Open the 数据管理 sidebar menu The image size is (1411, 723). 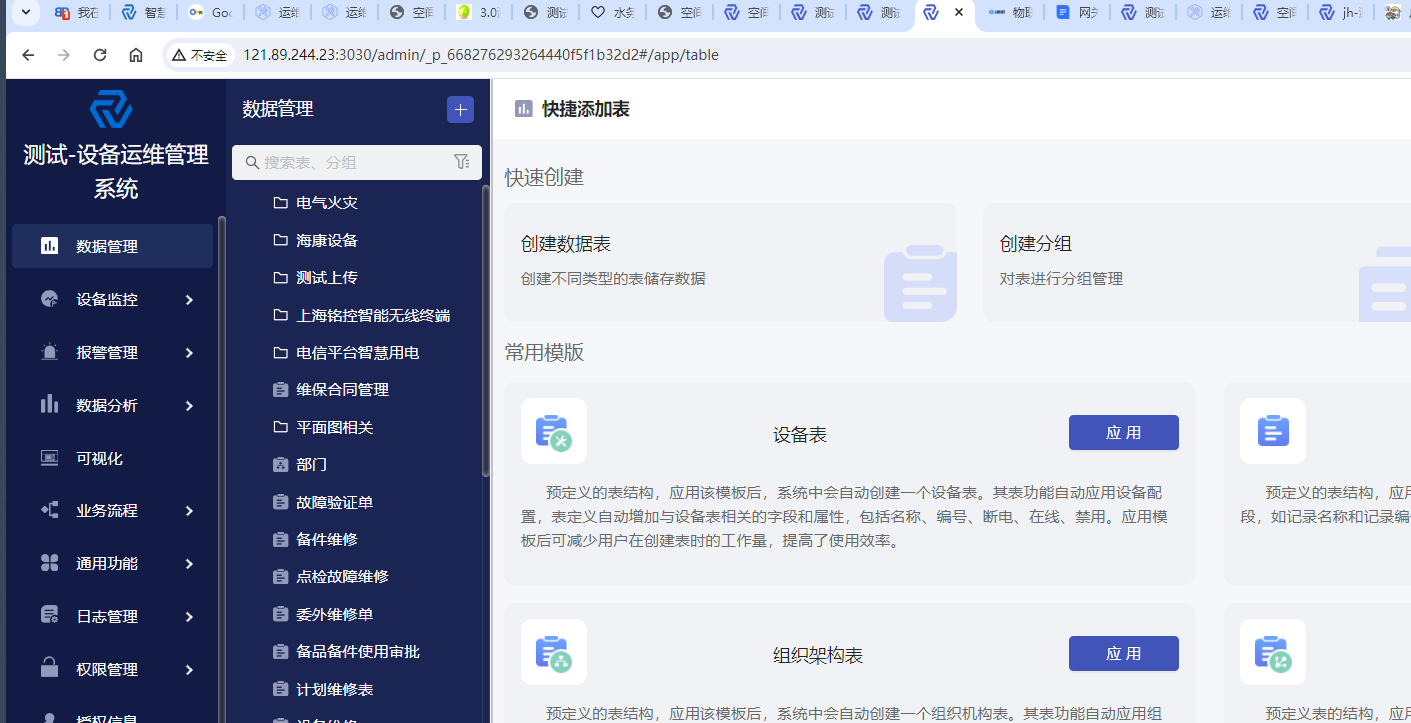[x=112, y=246]
